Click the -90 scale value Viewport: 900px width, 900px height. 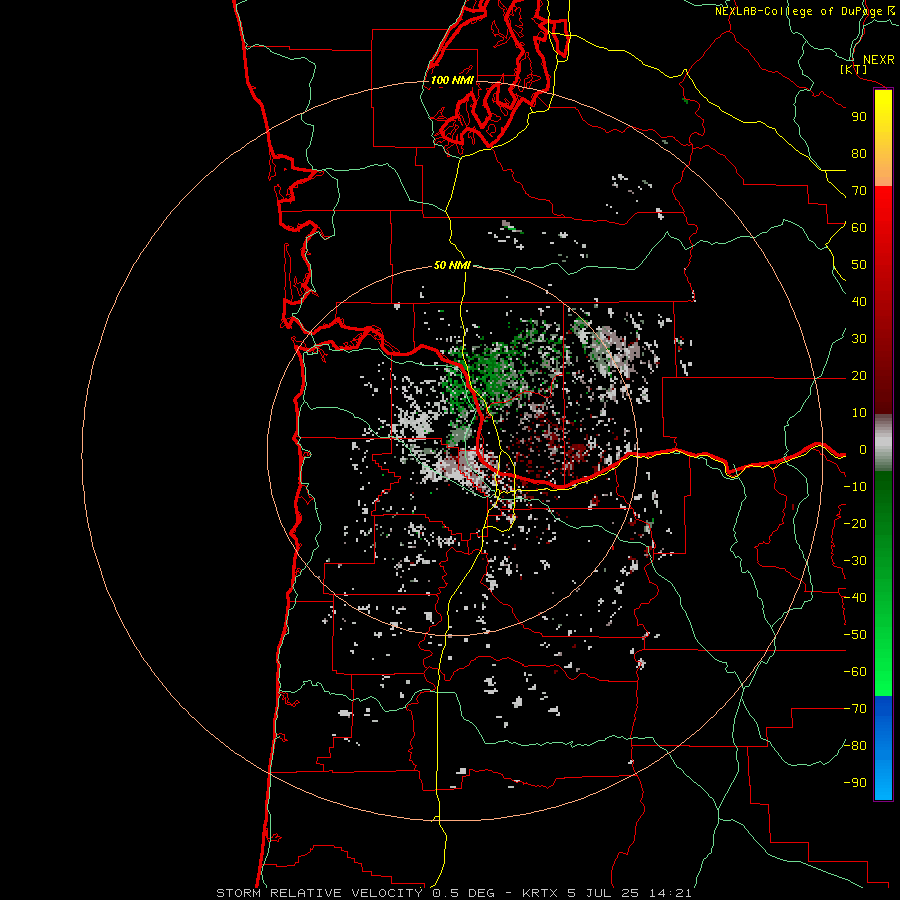[x=855, y=783]
